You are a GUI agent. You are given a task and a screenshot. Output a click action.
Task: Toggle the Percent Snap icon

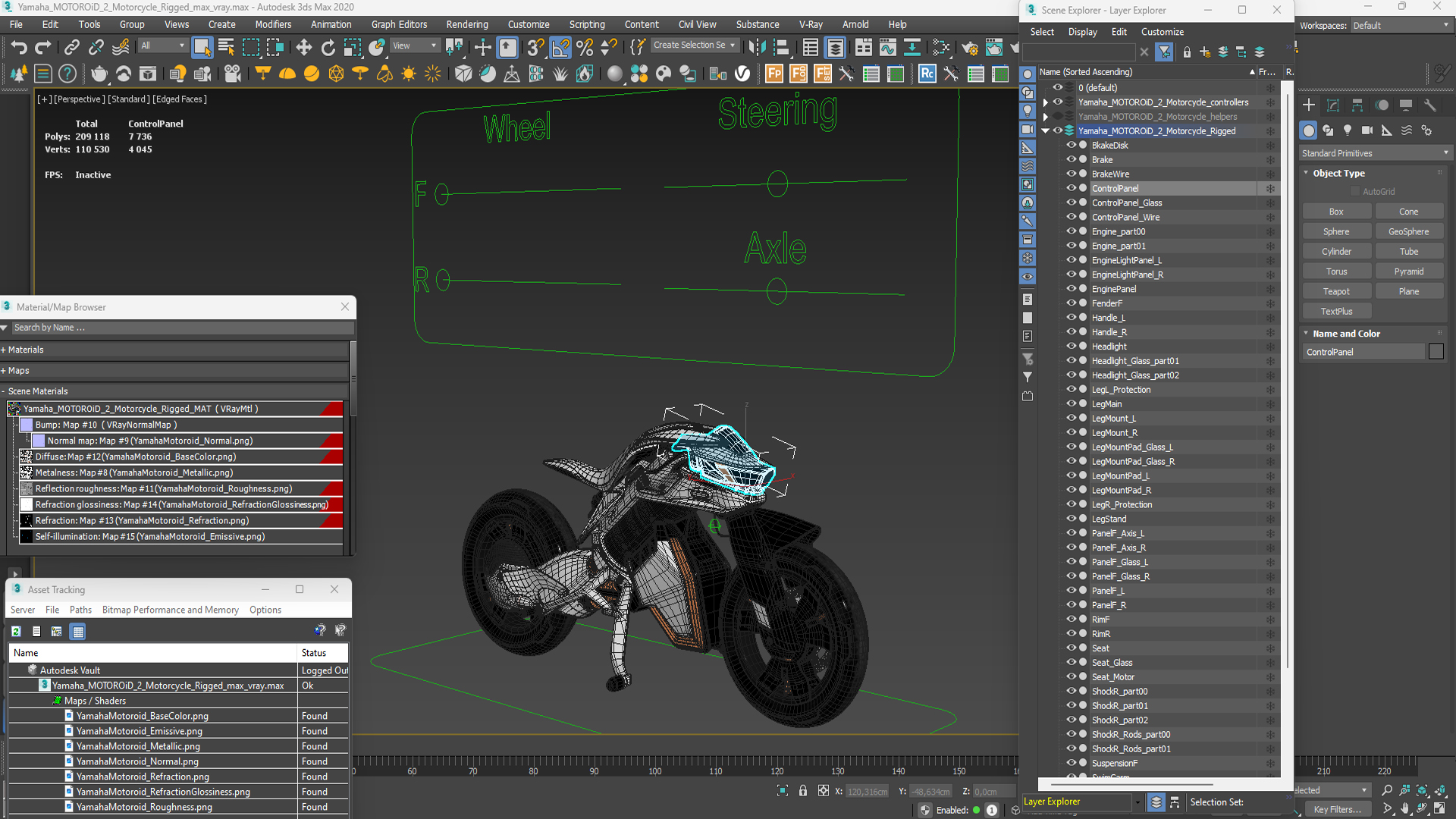tap(585, 48)
